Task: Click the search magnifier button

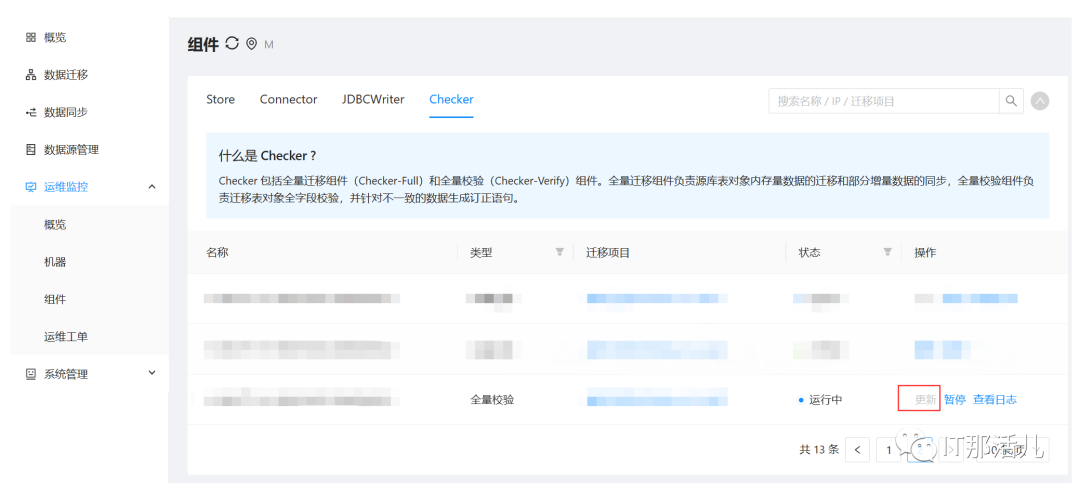Action: coord(1011,101)
